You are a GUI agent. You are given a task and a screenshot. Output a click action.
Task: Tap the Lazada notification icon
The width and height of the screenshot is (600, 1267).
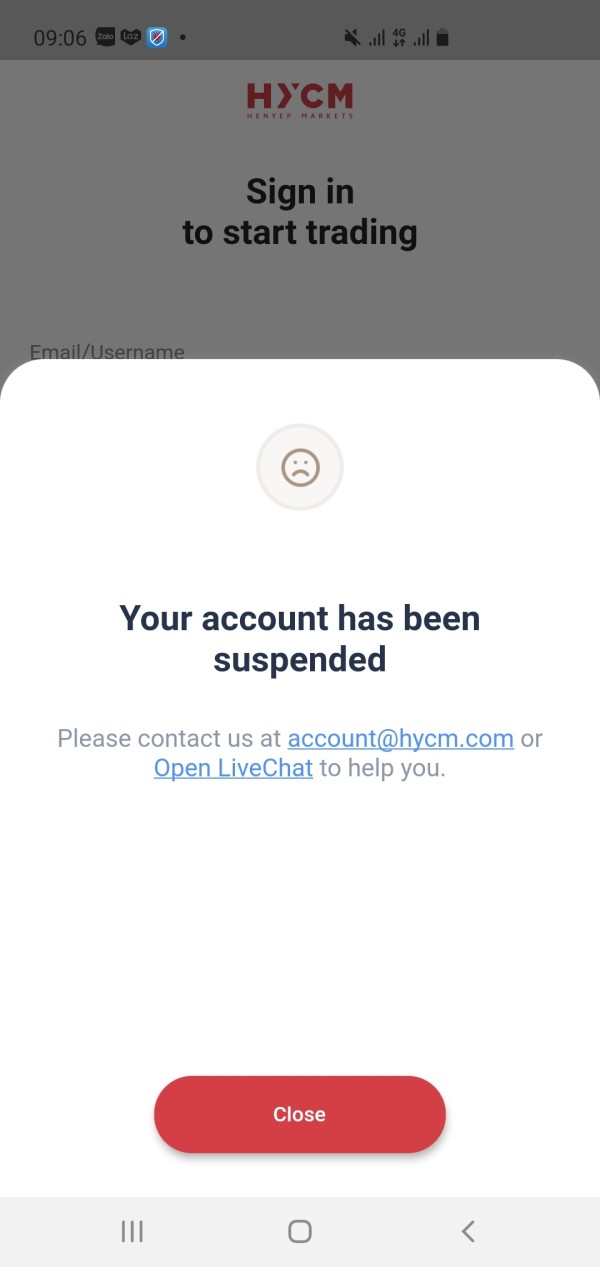click(x=131, y=38)
